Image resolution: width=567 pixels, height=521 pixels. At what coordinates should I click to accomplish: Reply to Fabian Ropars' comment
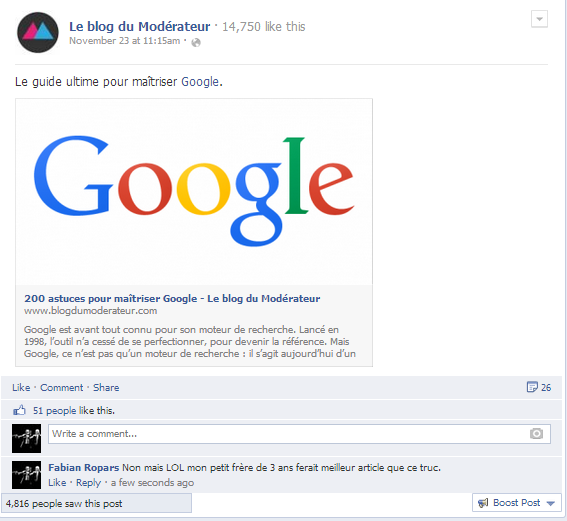click(x=88, y=483)
